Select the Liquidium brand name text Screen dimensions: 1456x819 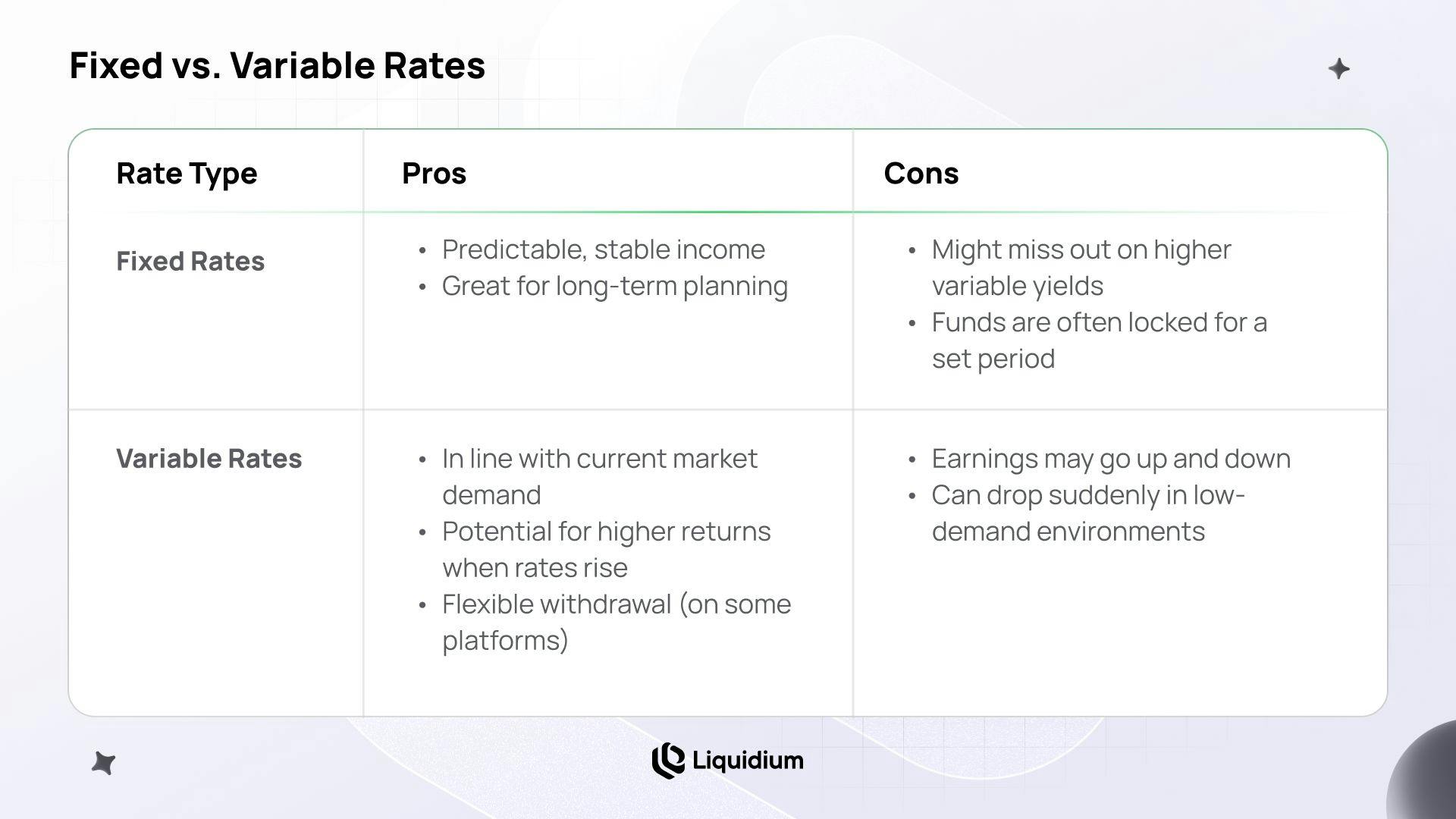coord(748,761)
